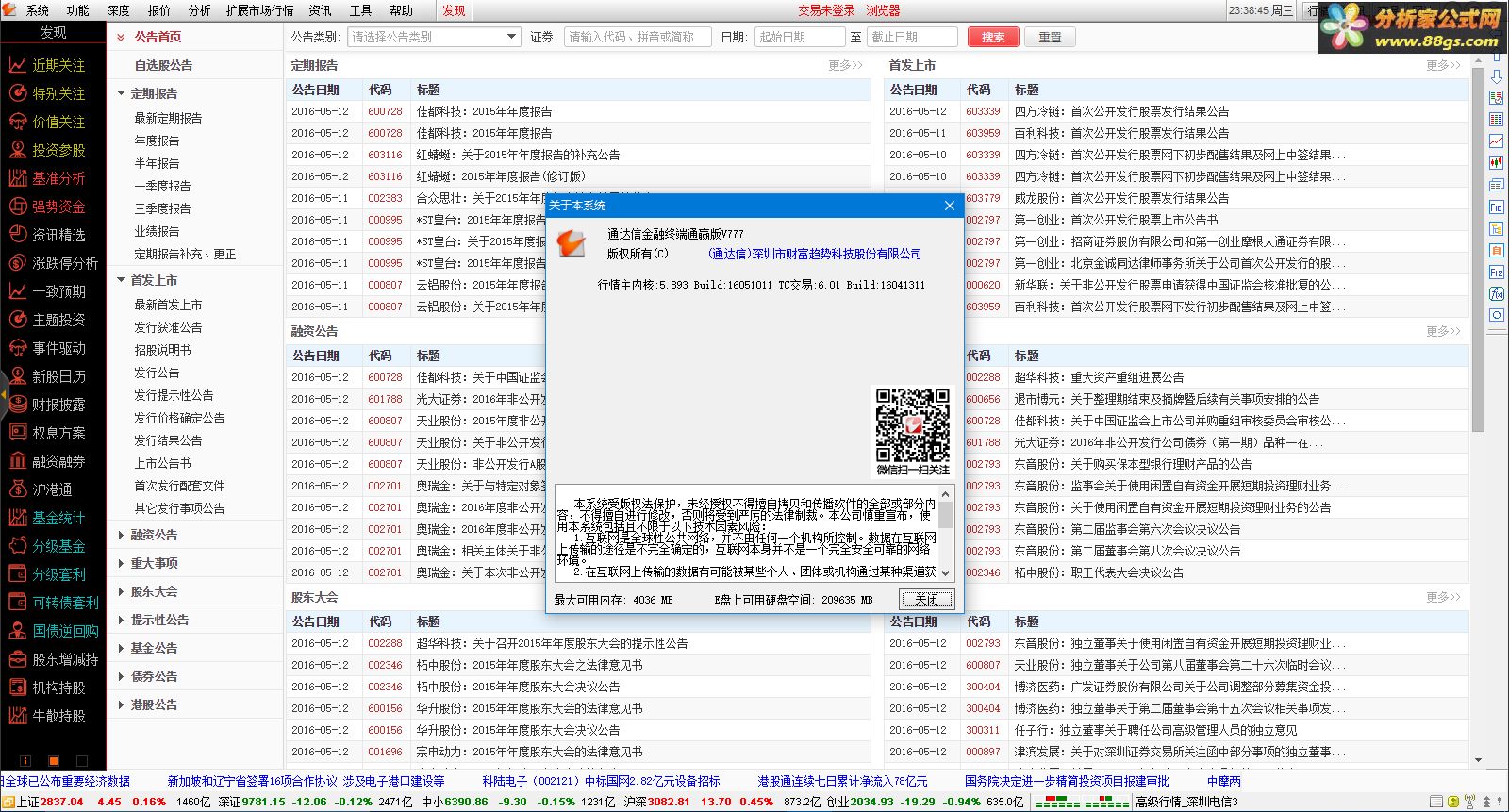1509x812 pixels.
Task: Click the candlestick chart icon in right toolbar
Action: tap(1496, 162)
